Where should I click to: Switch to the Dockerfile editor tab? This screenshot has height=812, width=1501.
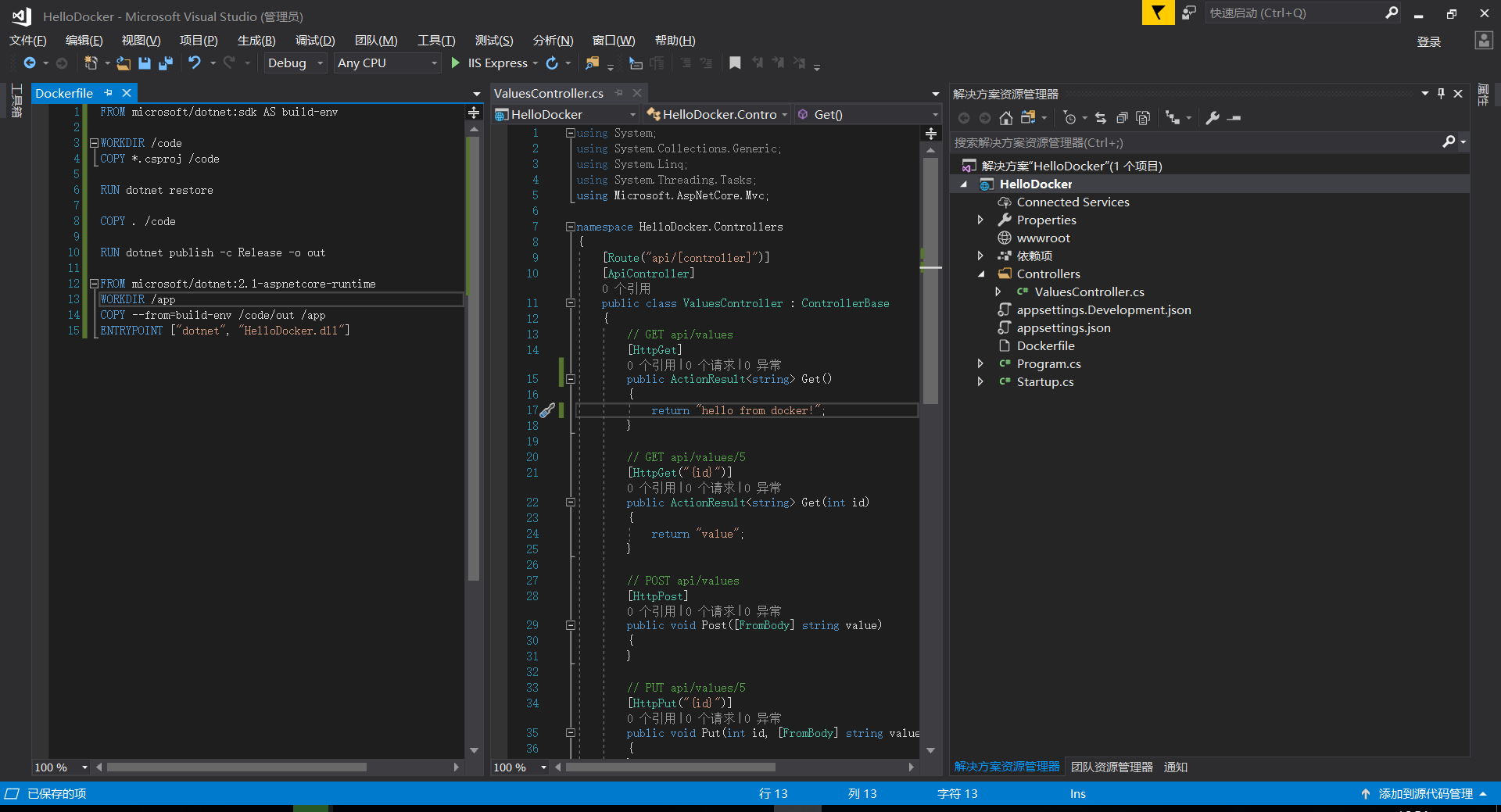click(x=64, y=93)
